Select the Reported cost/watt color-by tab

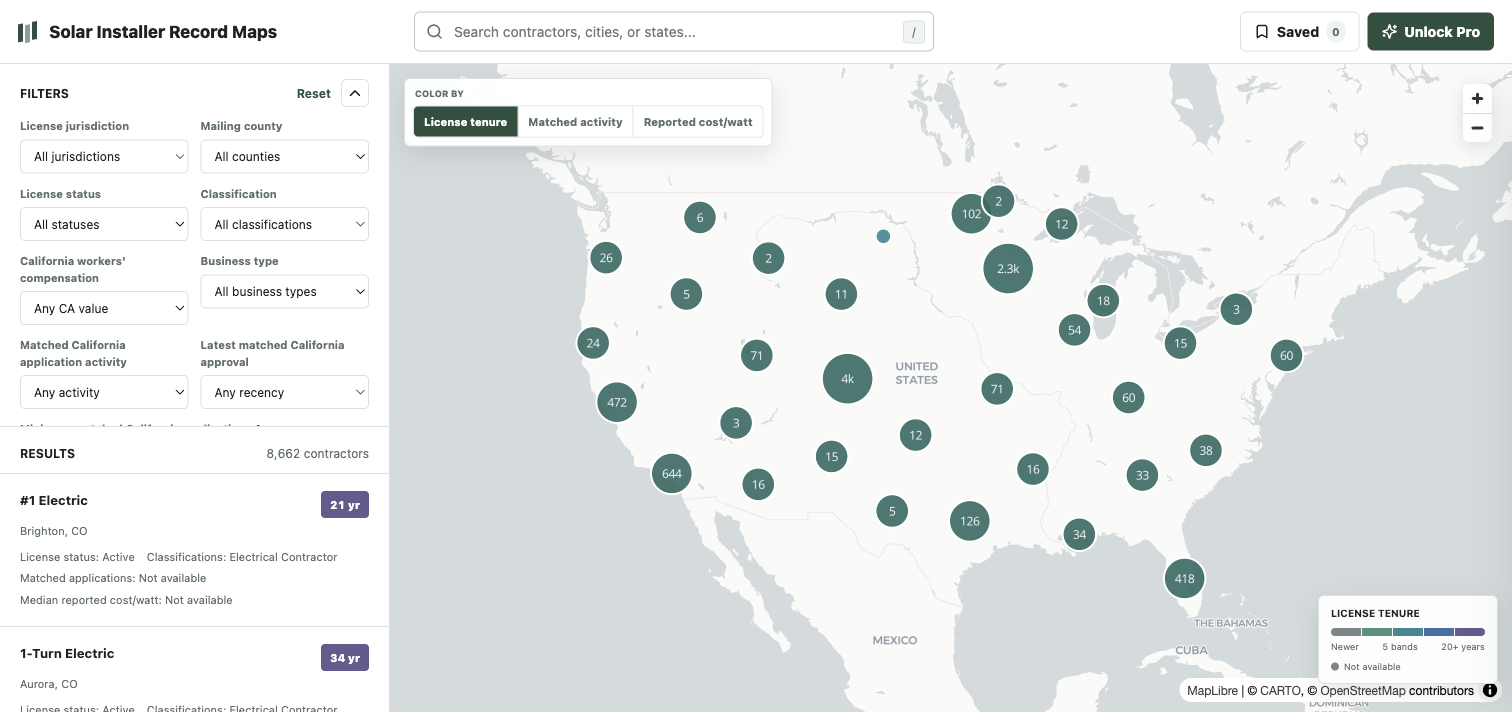pos(698,122)
